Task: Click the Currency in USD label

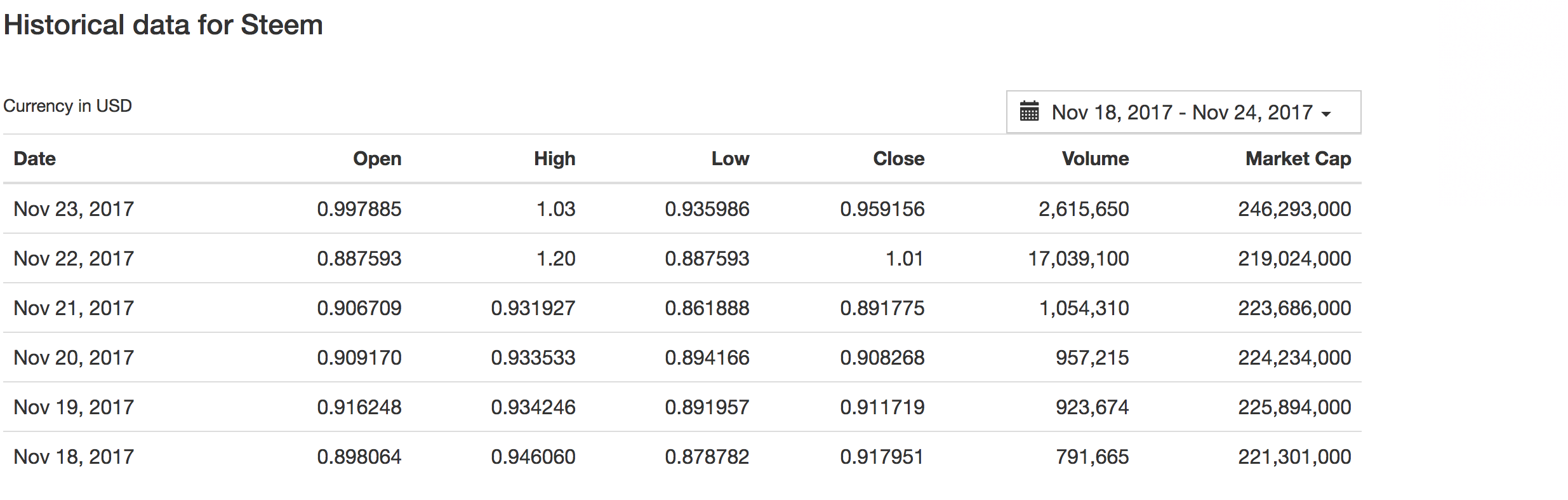Action: point(67,106)
